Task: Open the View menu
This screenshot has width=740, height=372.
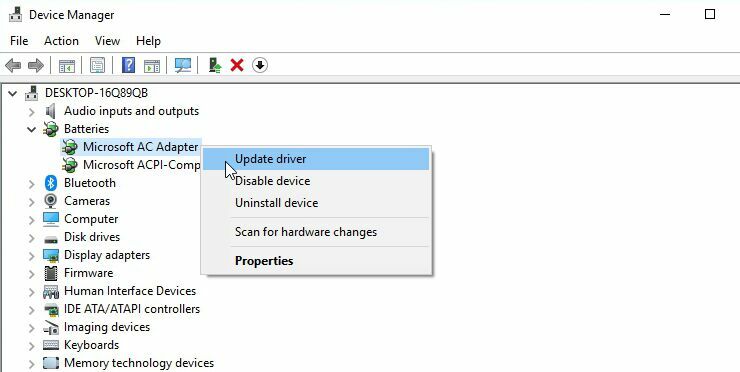Action: (x=107, y=41)
